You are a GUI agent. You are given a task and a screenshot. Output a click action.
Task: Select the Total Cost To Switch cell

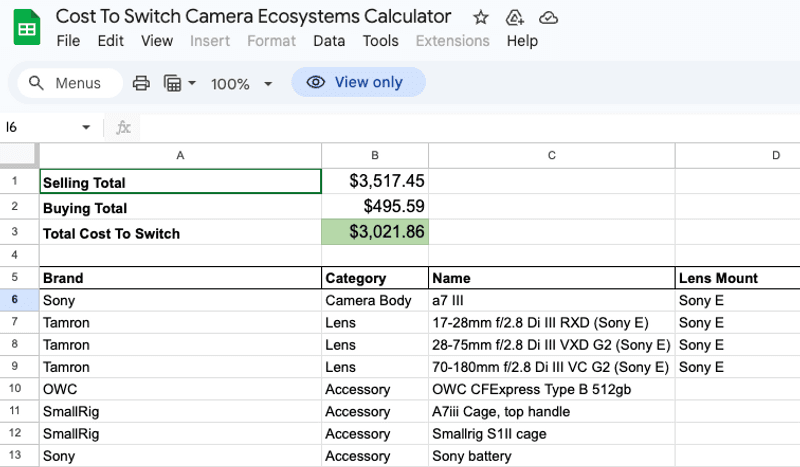(x=181, y=232)
